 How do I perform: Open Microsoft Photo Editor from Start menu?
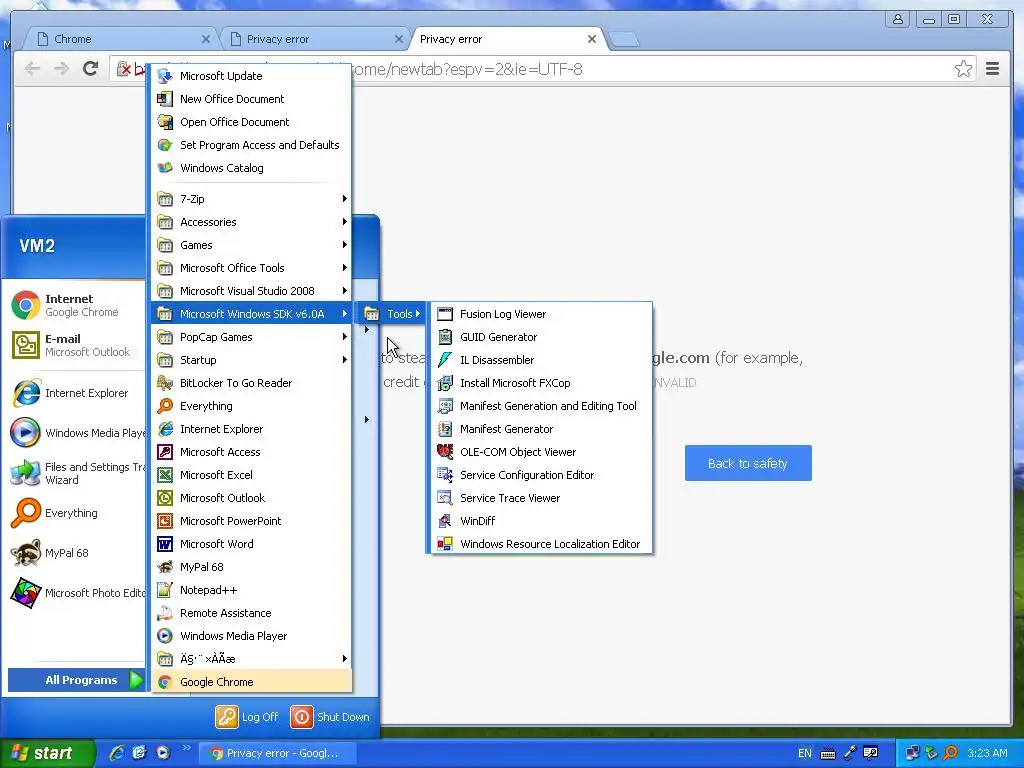(75, 593)
